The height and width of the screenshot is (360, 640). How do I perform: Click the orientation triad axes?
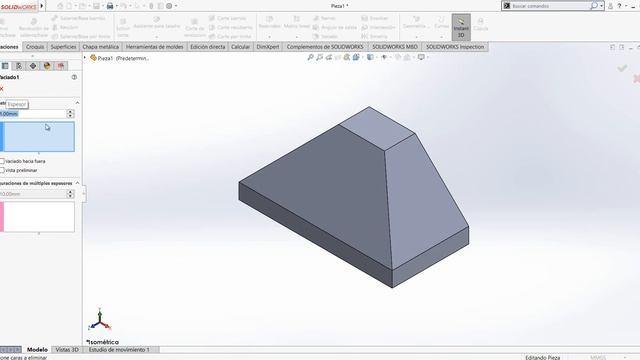click(100, 320)
